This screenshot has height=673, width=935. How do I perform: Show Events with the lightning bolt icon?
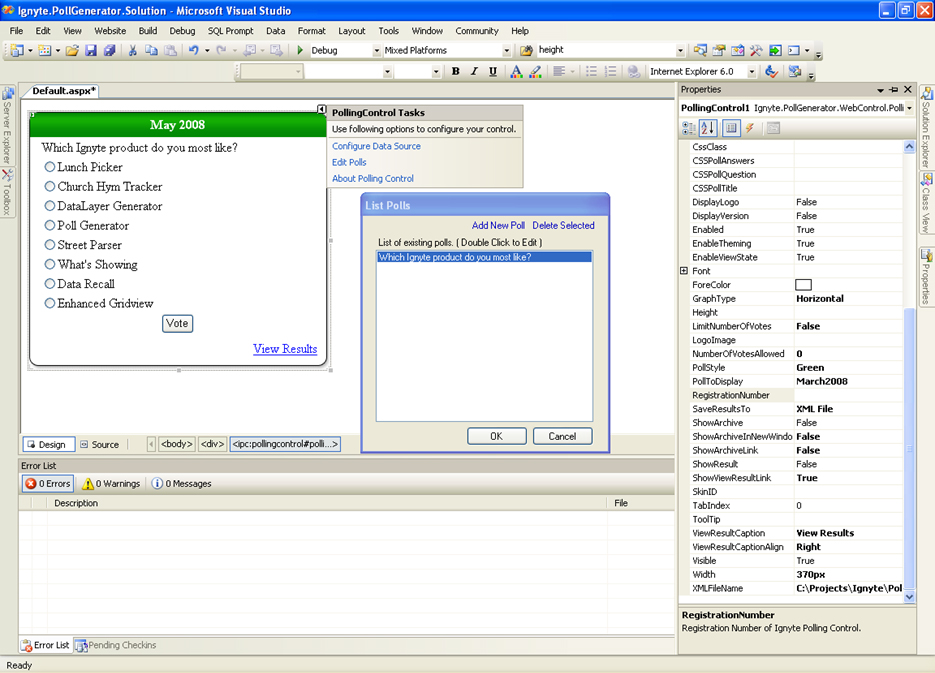750,128
